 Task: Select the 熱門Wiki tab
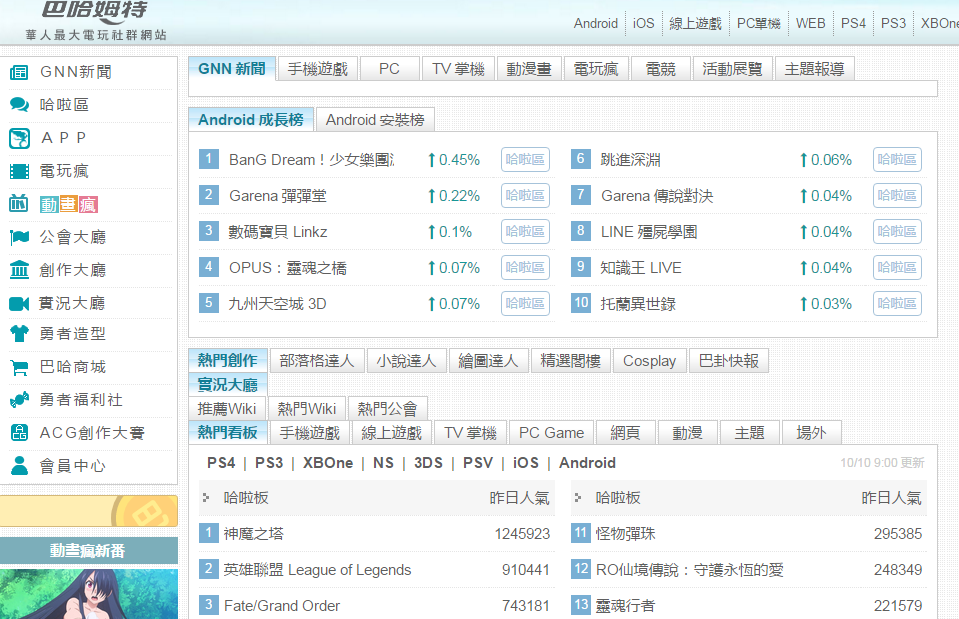click(x=306, y=408)
